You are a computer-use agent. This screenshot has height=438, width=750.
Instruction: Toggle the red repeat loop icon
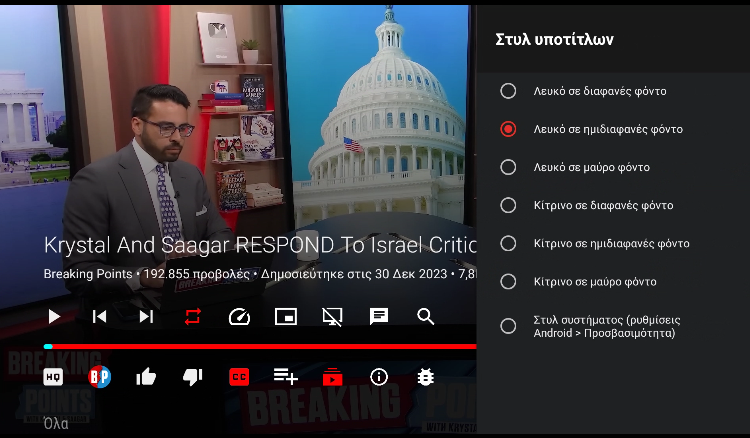pos(193,317)
